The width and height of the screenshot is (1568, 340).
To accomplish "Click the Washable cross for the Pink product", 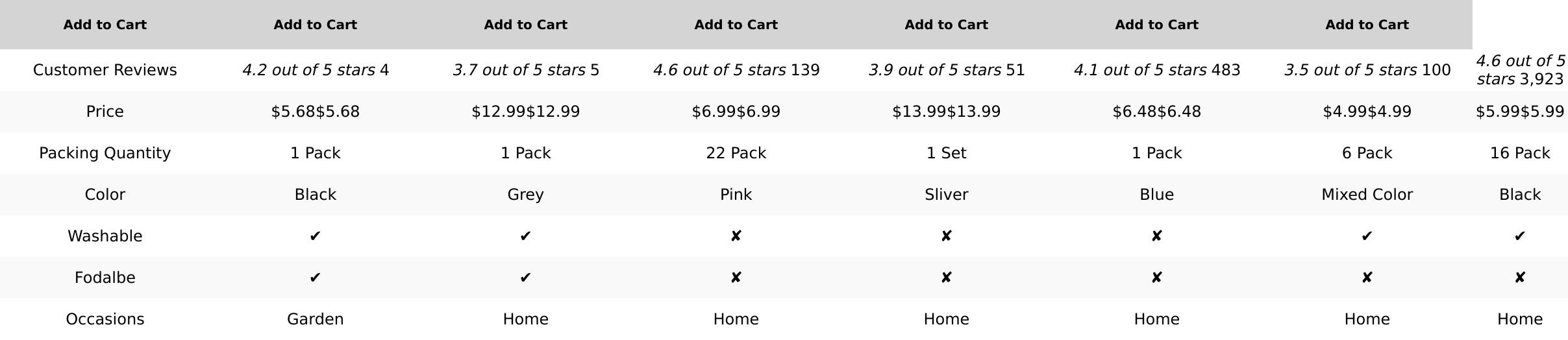I will (x=736, y=236).
